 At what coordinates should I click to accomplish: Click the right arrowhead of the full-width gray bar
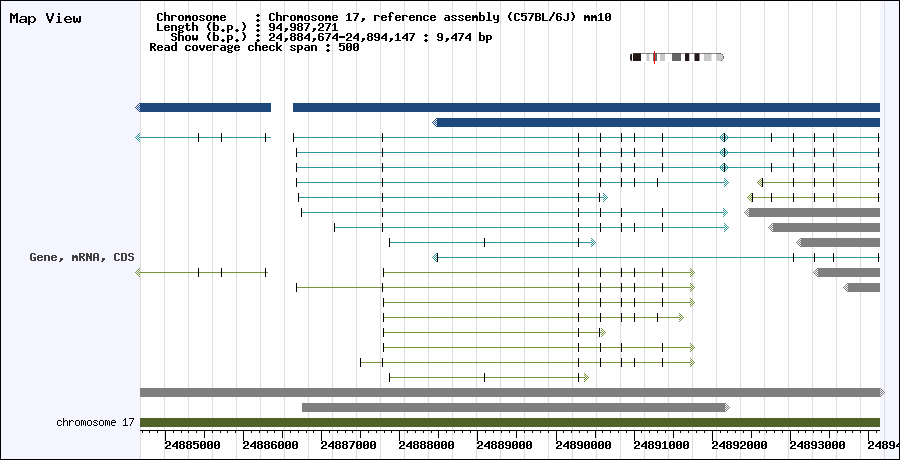tap(882, 392)
